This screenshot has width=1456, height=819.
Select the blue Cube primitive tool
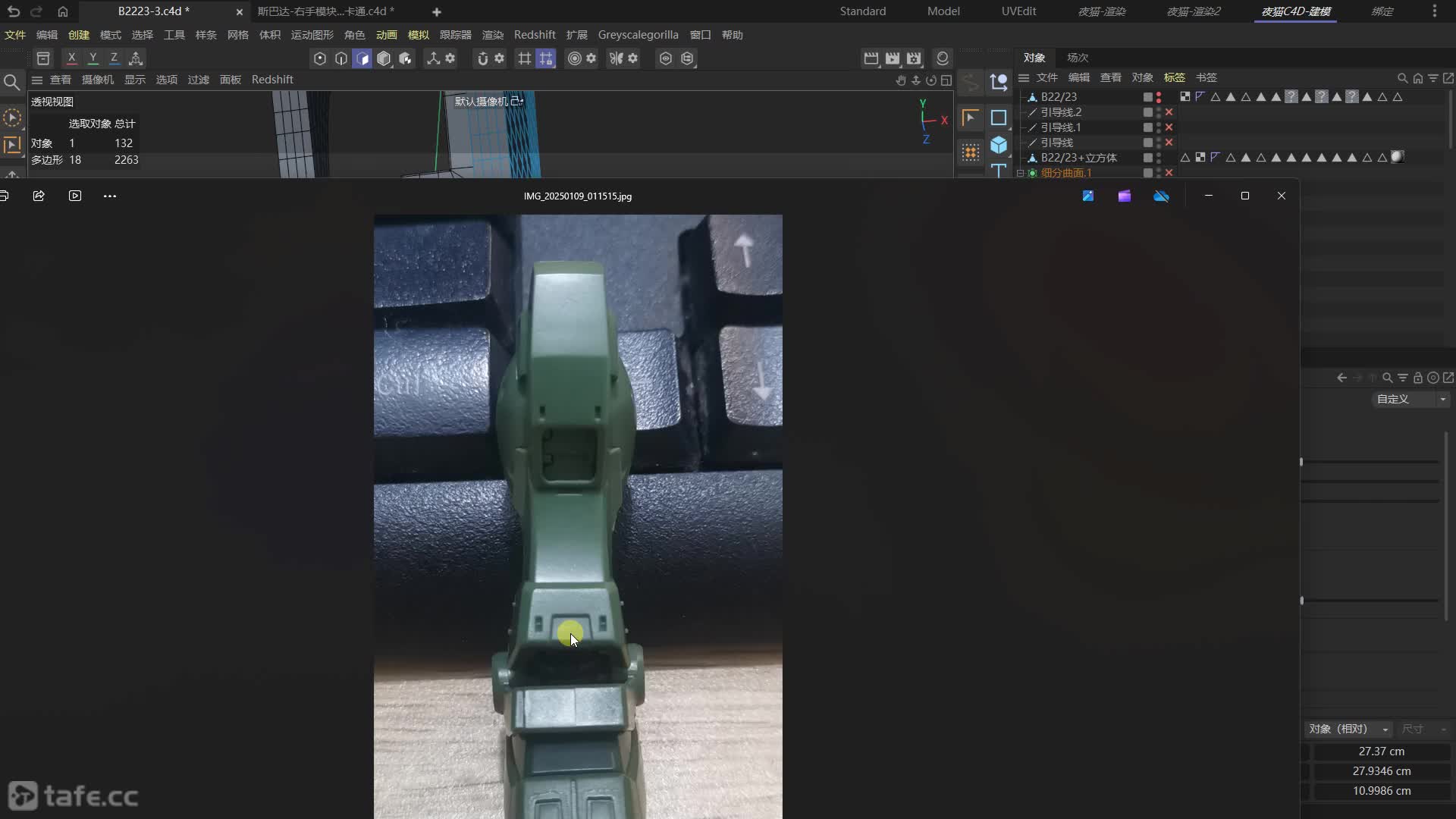(999, 145)
